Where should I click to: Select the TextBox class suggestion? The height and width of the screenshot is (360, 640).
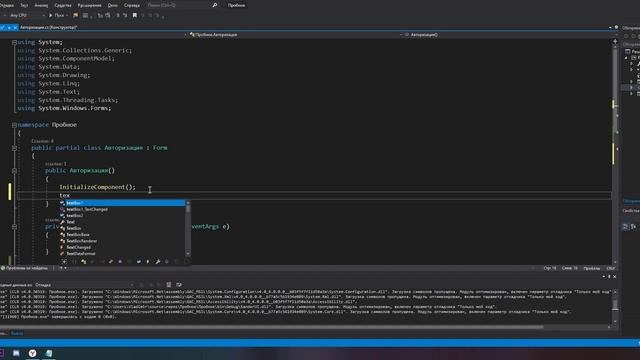pos(122,228)
